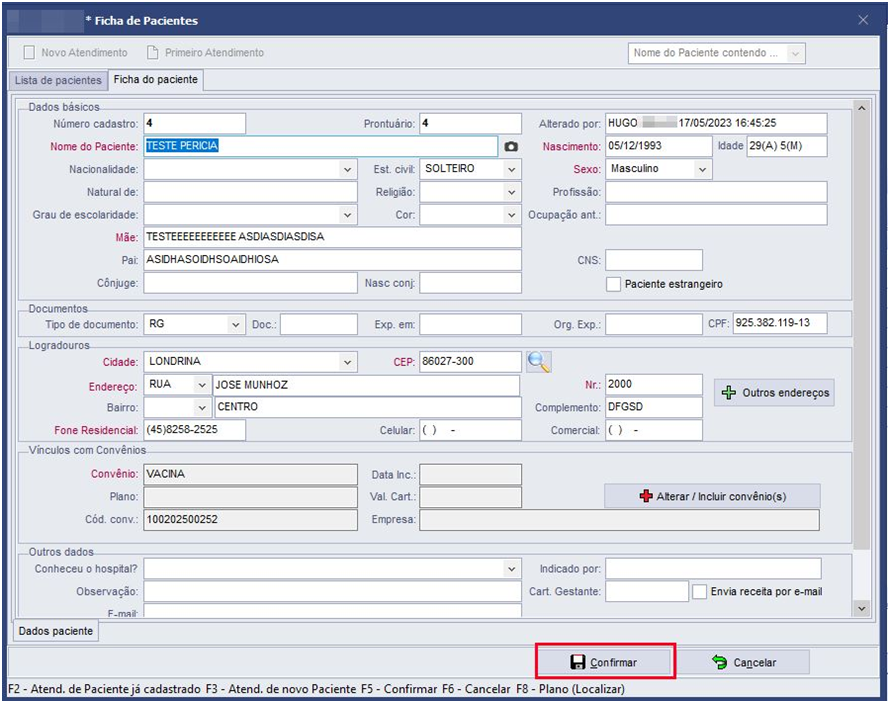Expand the Cidade LONDRINA dropdown
This screenshot has height=703, width=890.
point(347,362)
